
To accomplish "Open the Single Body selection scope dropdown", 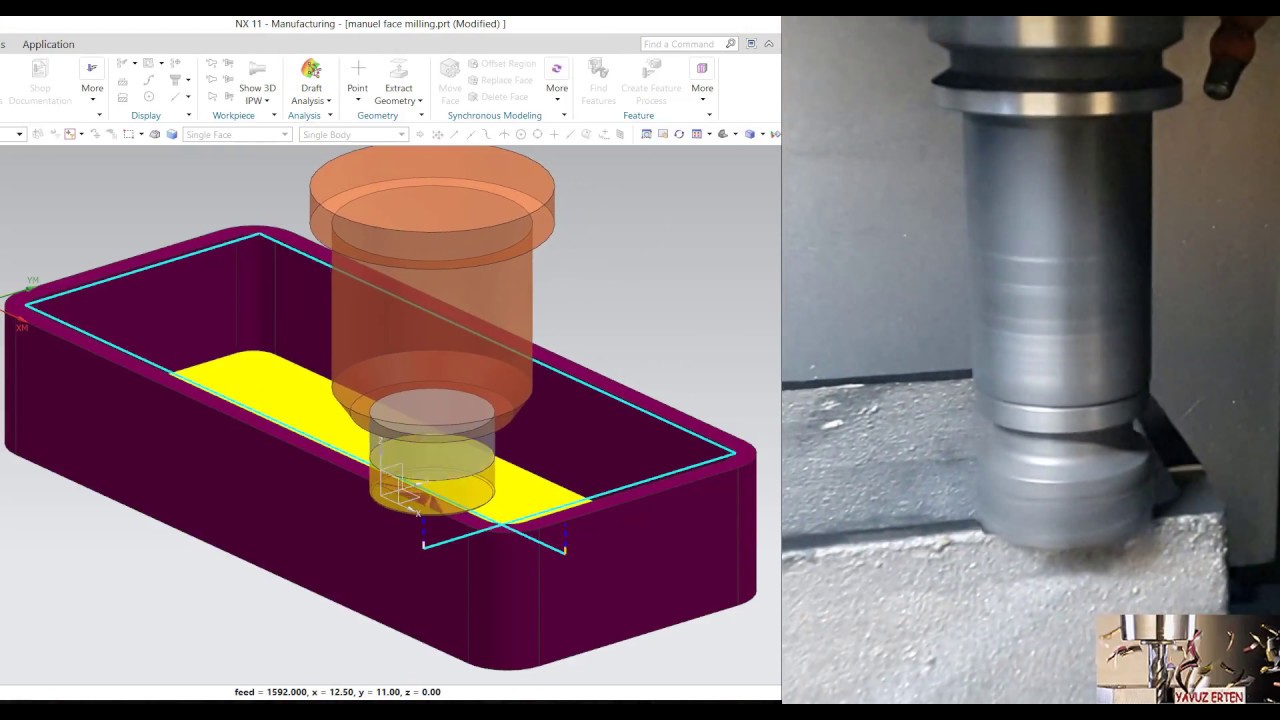I will (x=353, y=134).
